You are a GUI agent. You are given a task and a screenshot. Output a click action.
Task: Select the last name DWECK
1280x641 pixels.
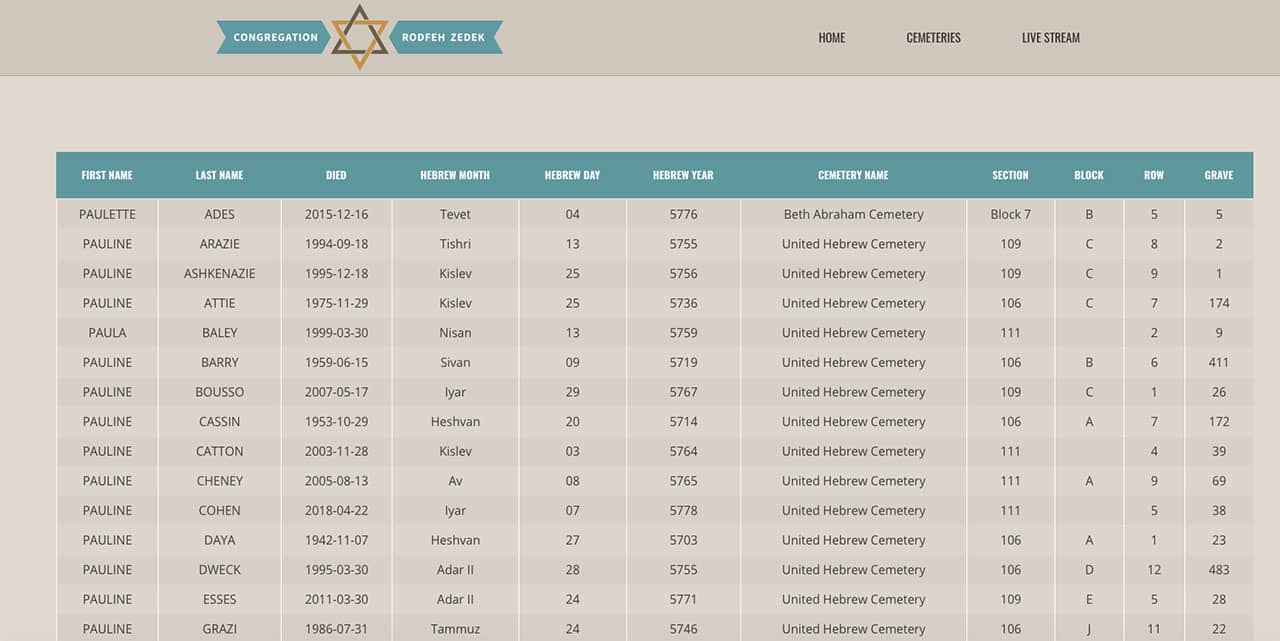219,570
